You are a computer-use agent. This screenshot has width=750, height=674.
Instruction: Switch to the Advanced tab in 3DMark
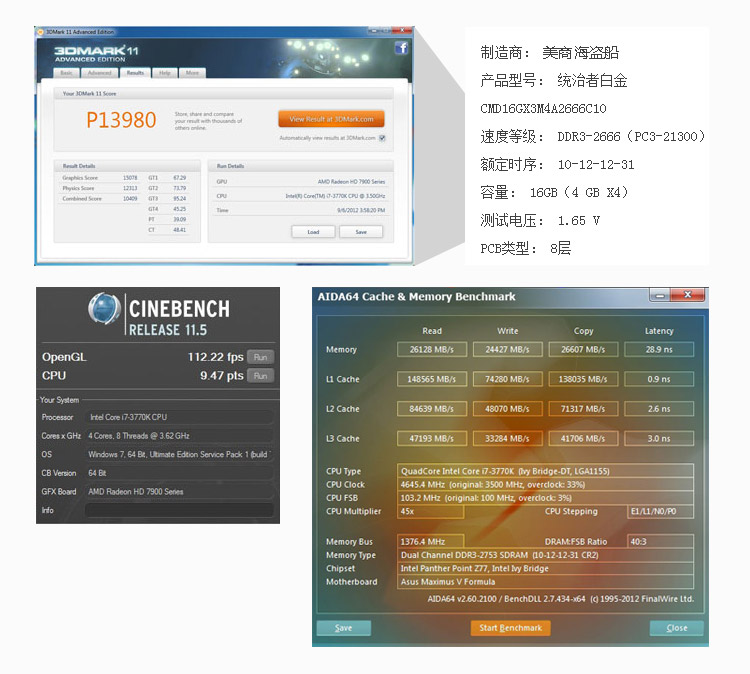coord(99,73)
